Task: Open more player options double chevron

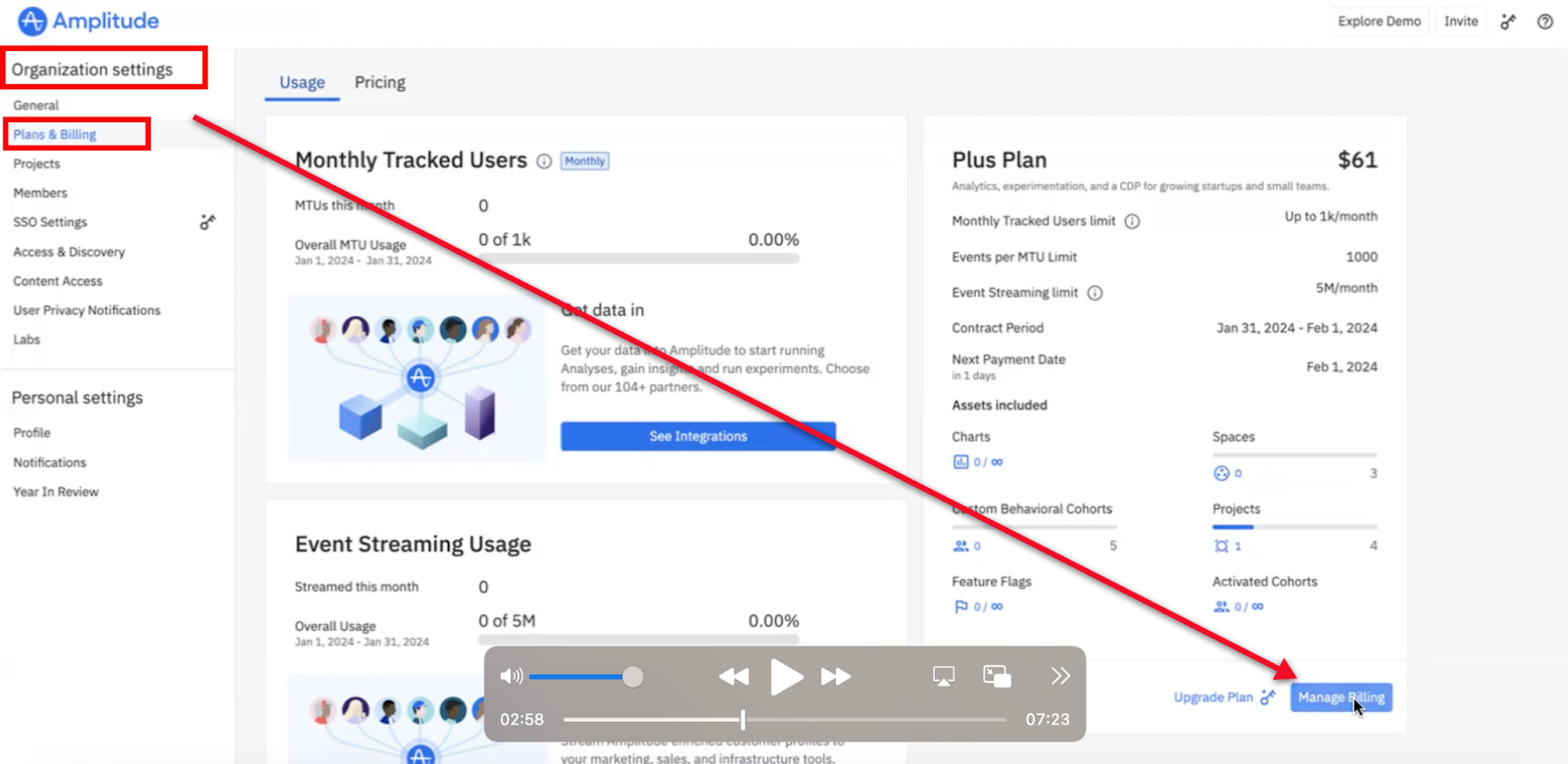Action: [1060, 676]
